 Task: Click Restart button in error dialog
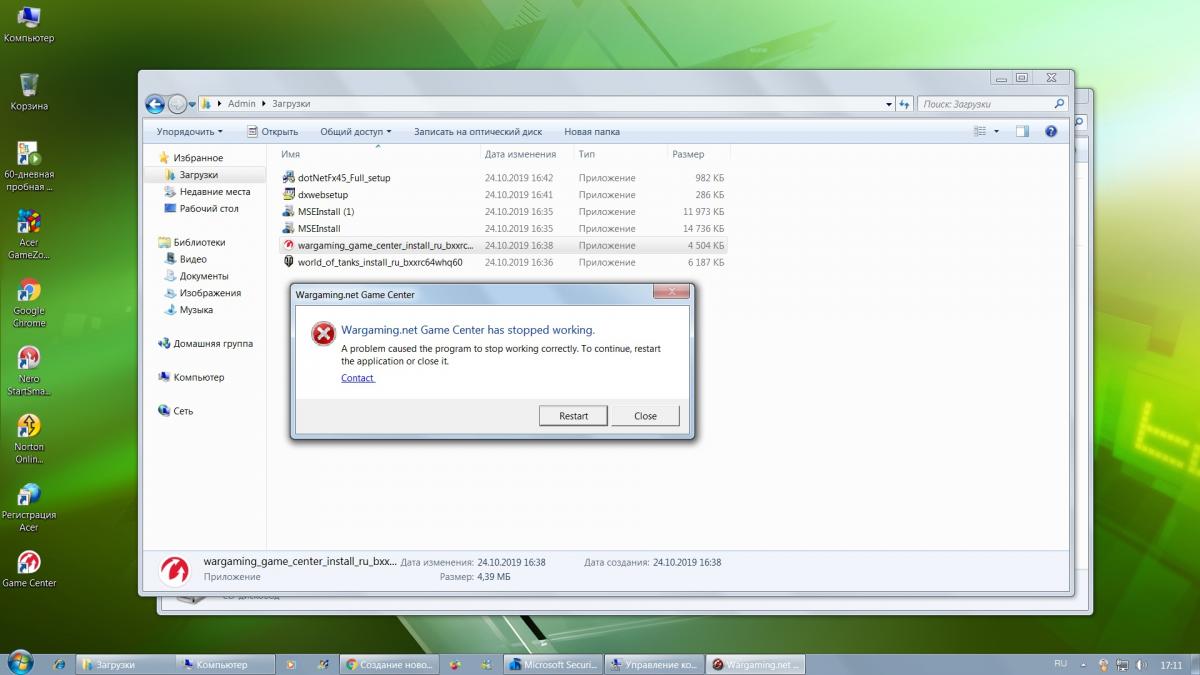(574, 416)
